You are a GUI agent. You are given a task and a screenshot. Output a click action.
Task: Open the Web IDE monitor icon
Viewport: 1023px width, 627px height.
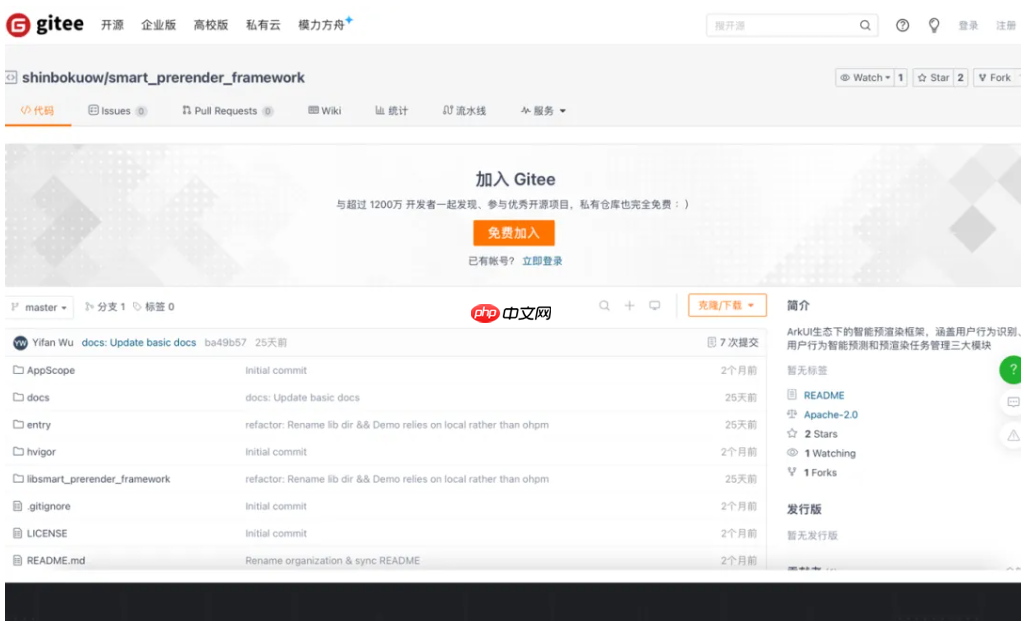(x=655, y=306)
